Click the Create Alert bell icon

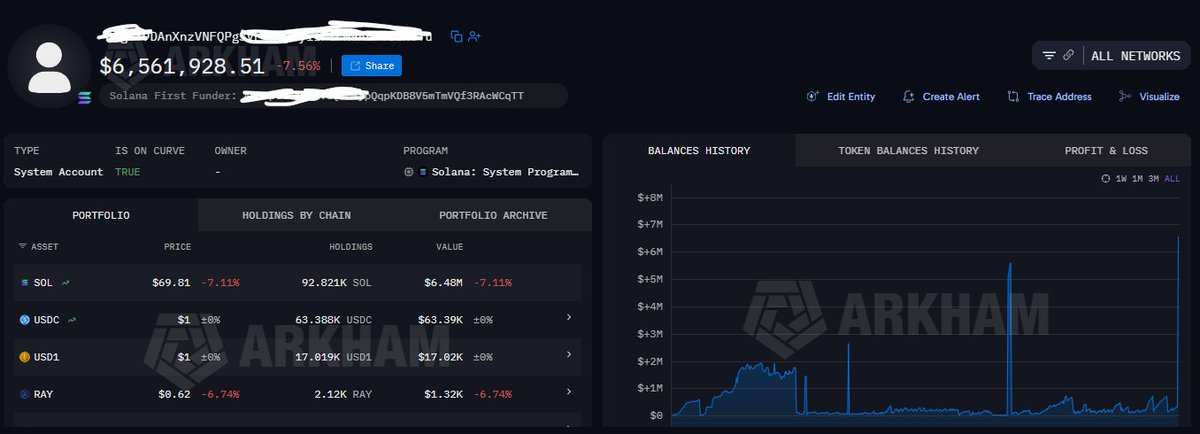pos(909,97)
